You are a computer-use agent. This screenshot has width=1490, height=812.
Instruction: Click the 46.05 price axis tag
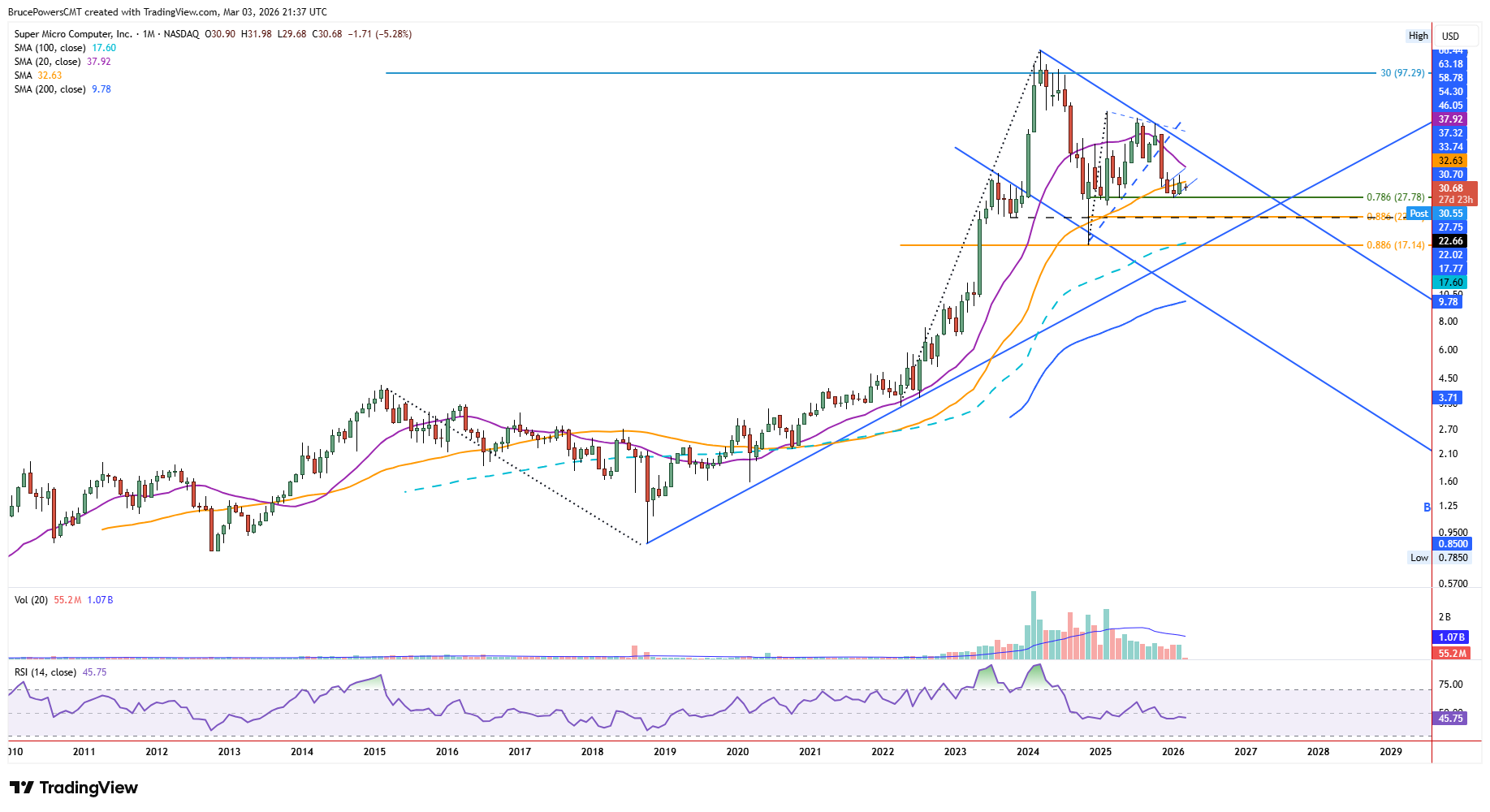1450,106
